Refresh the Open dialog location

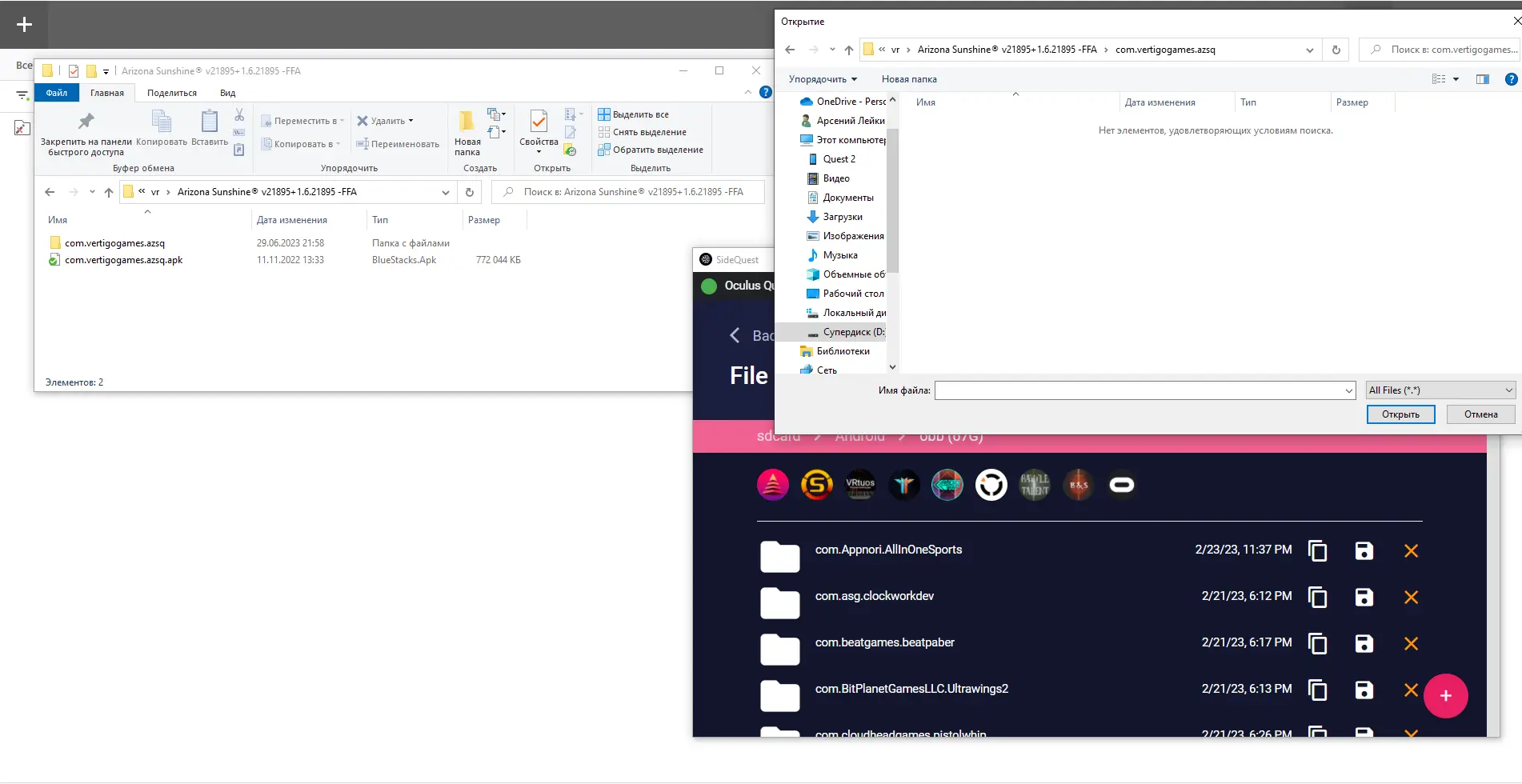pyautogui.click(x=1336, y=50)
